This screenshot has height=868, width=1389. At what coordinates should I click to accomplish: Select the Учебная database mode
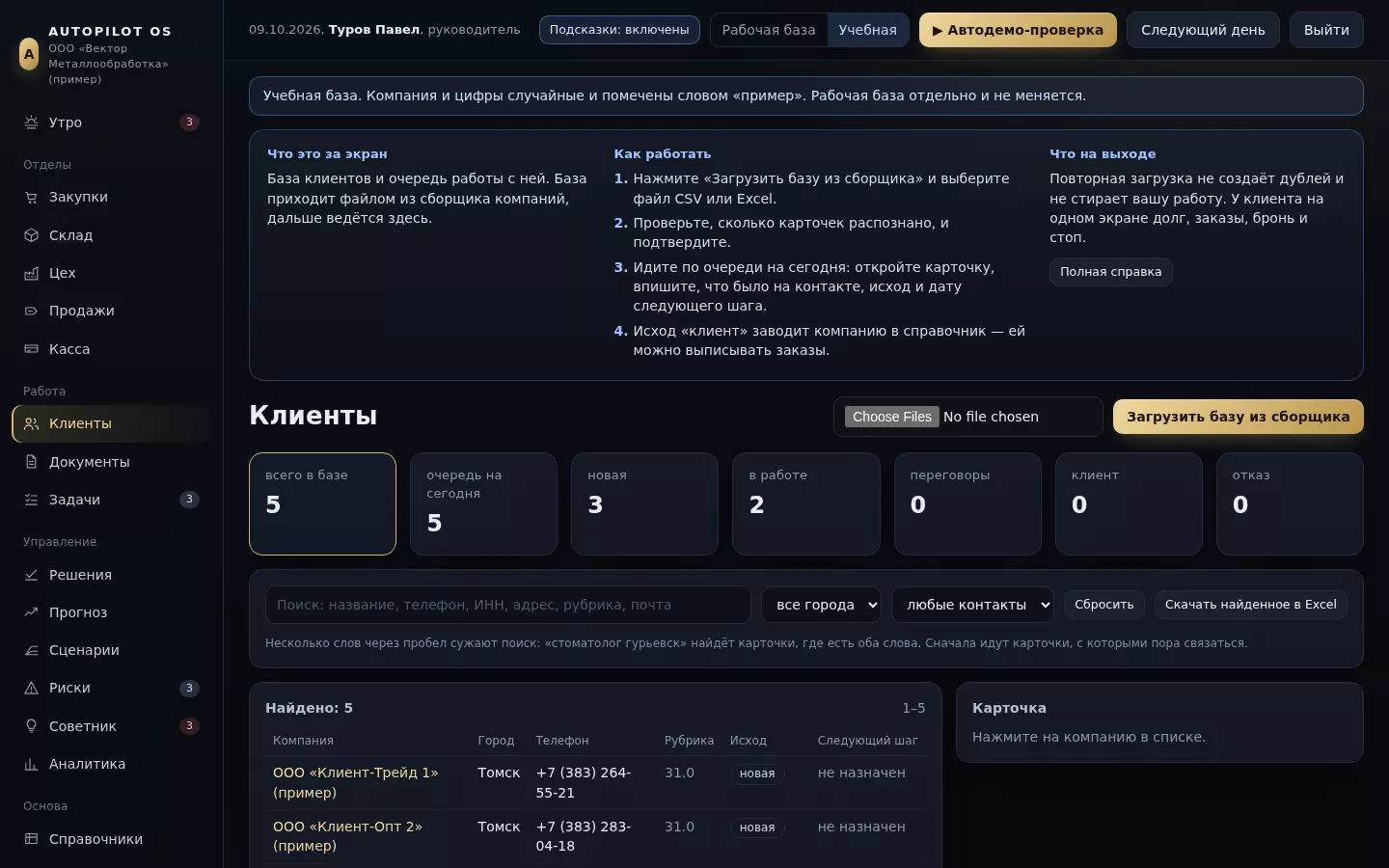[x=867, y=30]
